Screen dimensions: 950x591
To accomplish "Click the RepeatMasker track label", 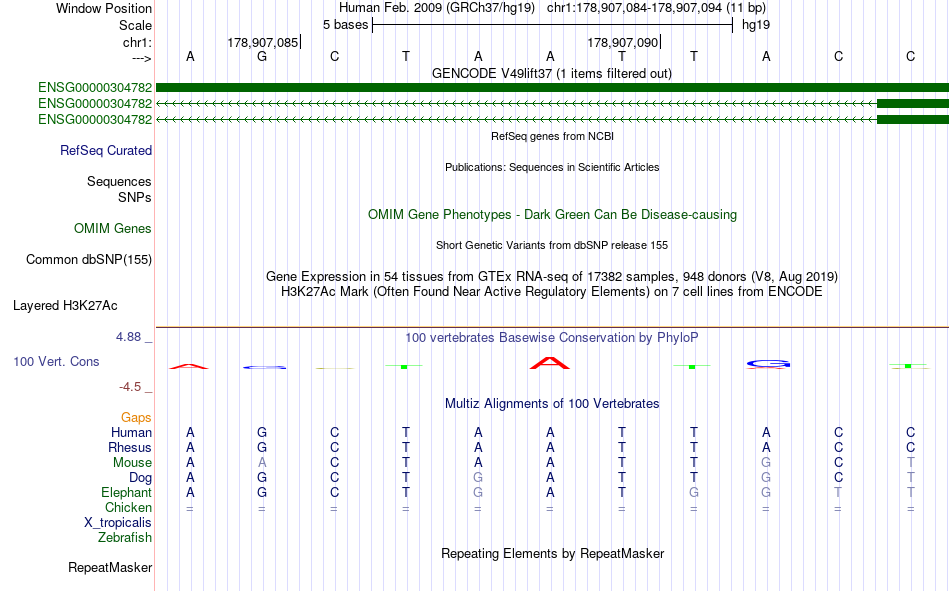I will 110,567.
